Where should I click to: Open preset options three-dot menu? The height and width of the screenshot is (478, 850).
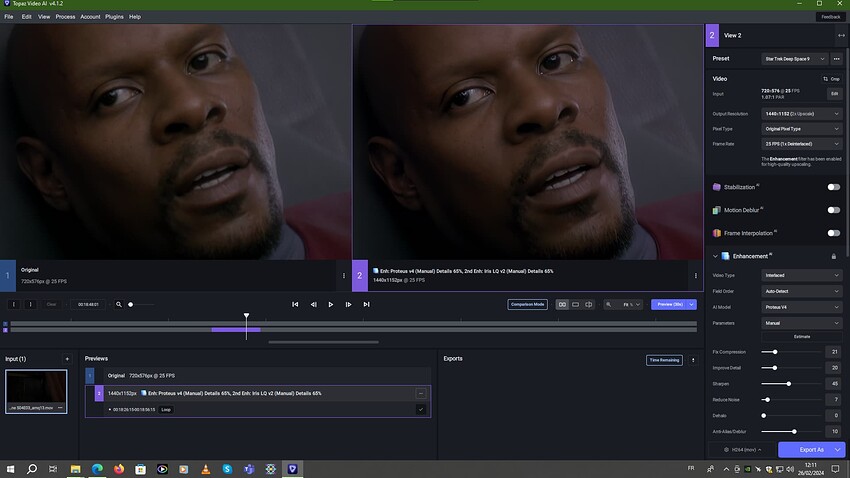click(x=836, y=59)
